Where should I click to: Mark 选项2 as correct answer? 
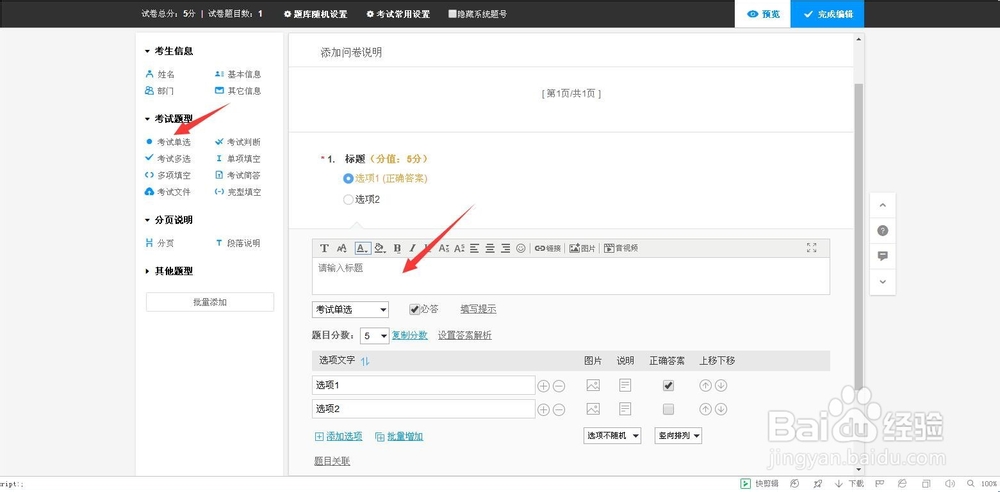coord(668,409)
